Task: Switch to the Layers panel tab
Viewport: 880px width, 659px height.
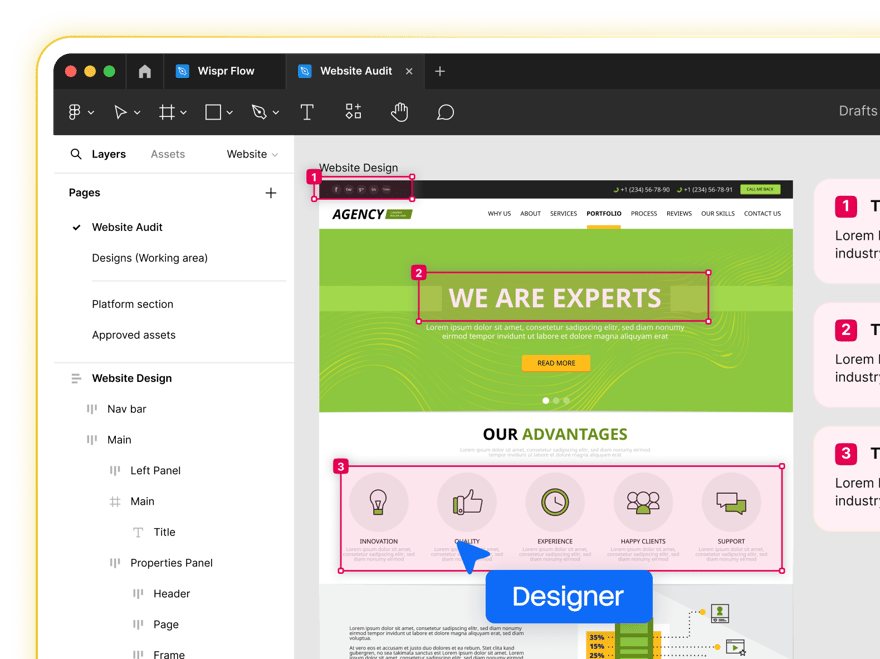Action: 109,154
